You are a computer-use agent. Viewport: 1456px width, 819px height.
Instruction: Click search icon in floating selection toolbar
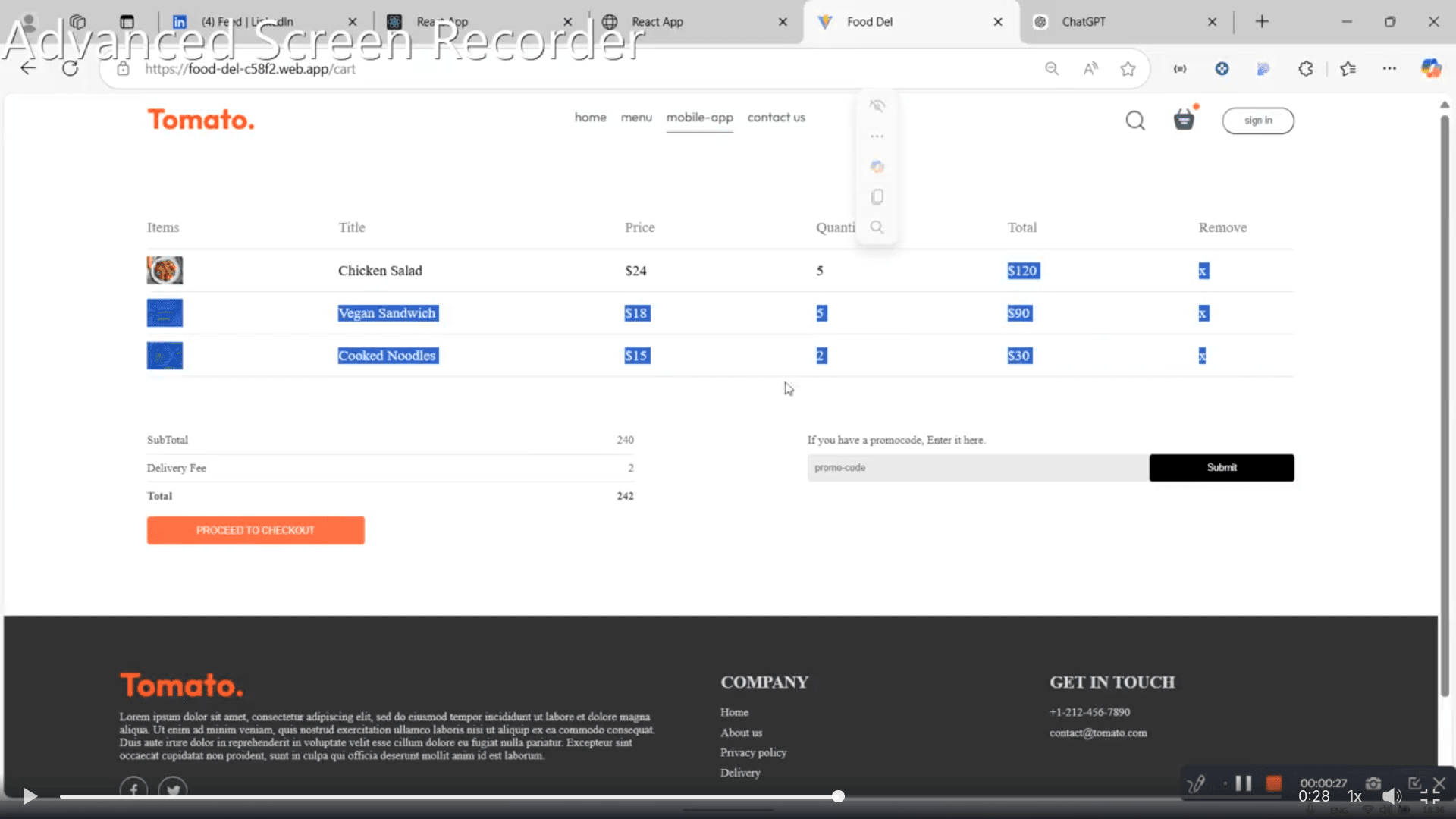coord(877,227)
